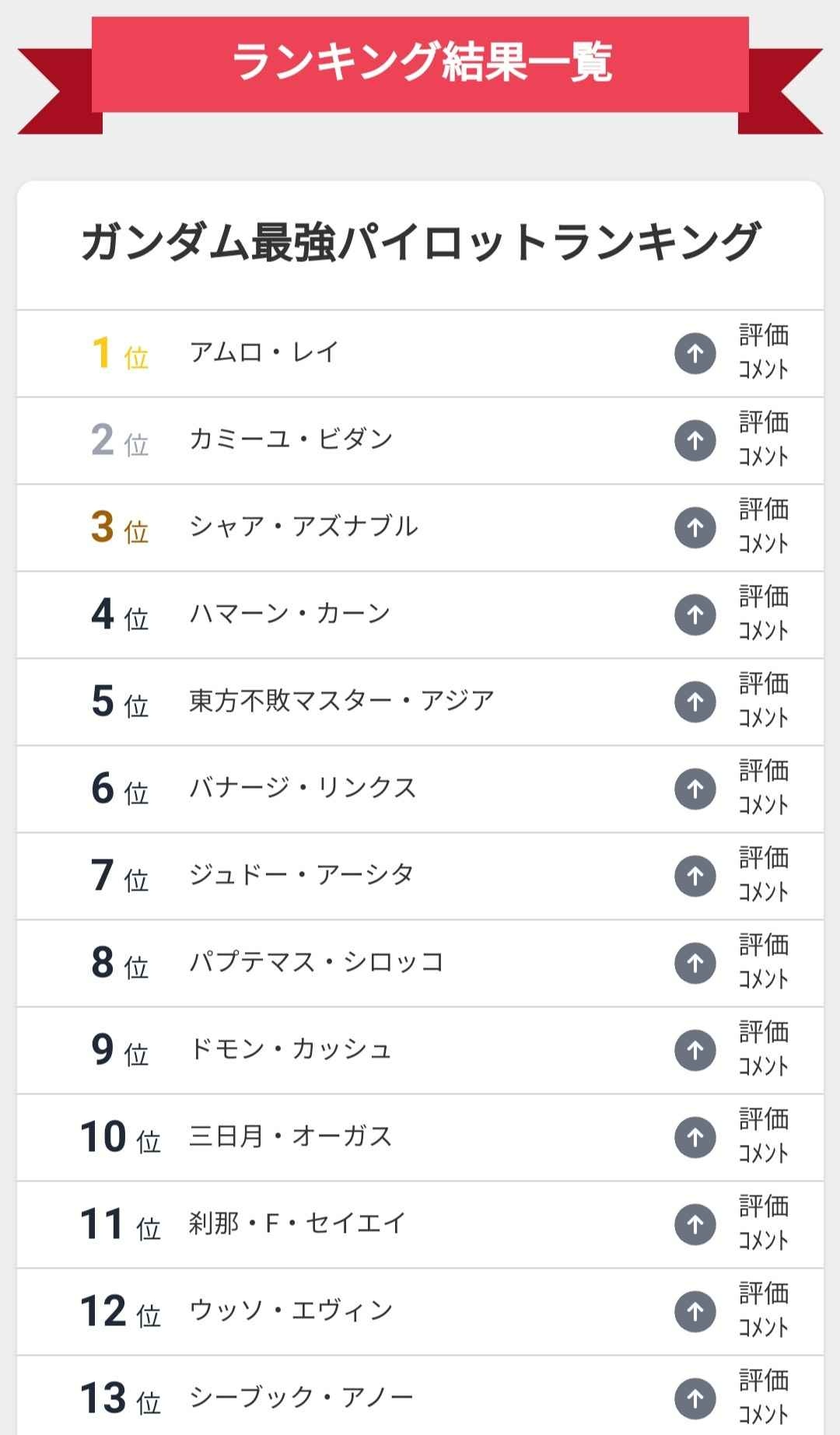This screenshot has height=1435, width=840.
Task: Open 評価コメント for ウッソ・エヴィン
Action: pos(764,1311)
